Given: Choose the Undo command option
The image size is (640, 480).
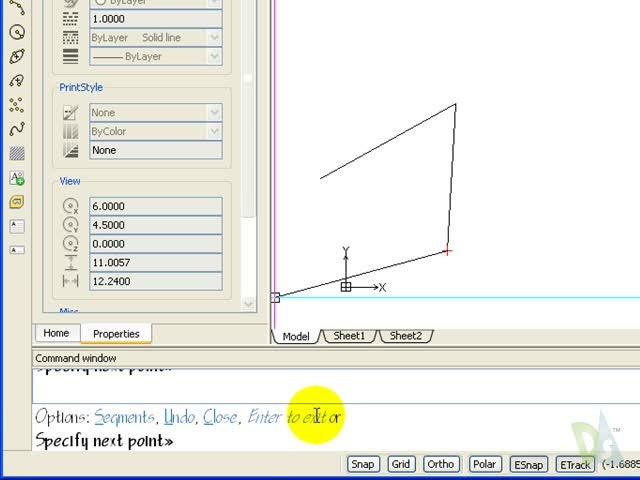Looking at the screenshot, I should (x=179, y=417).
